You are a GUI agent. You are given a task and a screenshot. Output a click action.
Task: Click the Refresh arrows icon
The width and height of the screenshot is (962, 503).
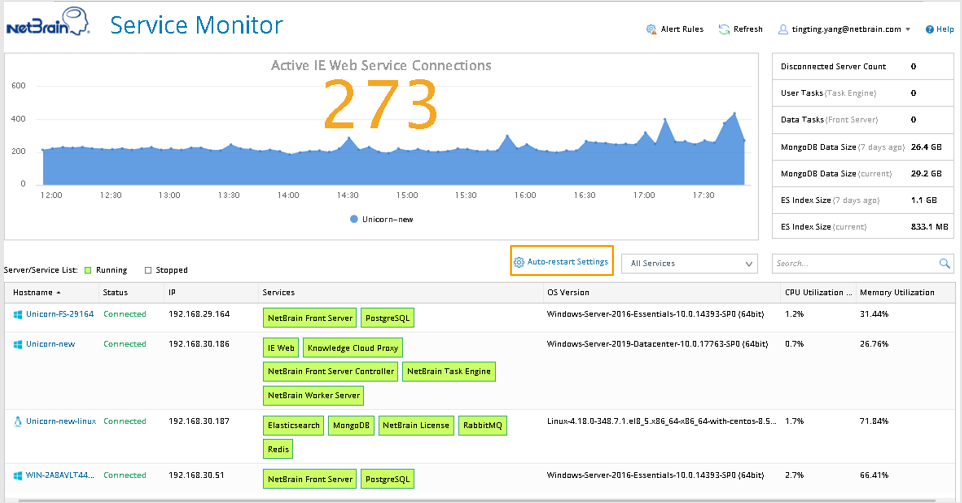pos(724,29)
